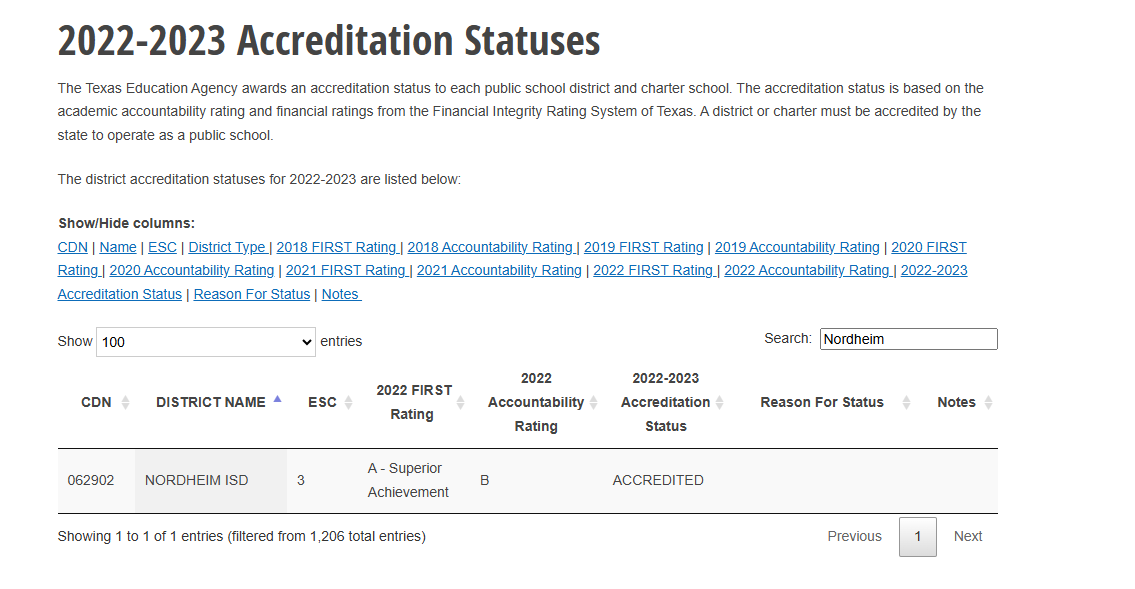This screenshot has width=1135, height=589.
Task: Click sort arrows beside Reason For Status
Action: (x=906, y=402)
